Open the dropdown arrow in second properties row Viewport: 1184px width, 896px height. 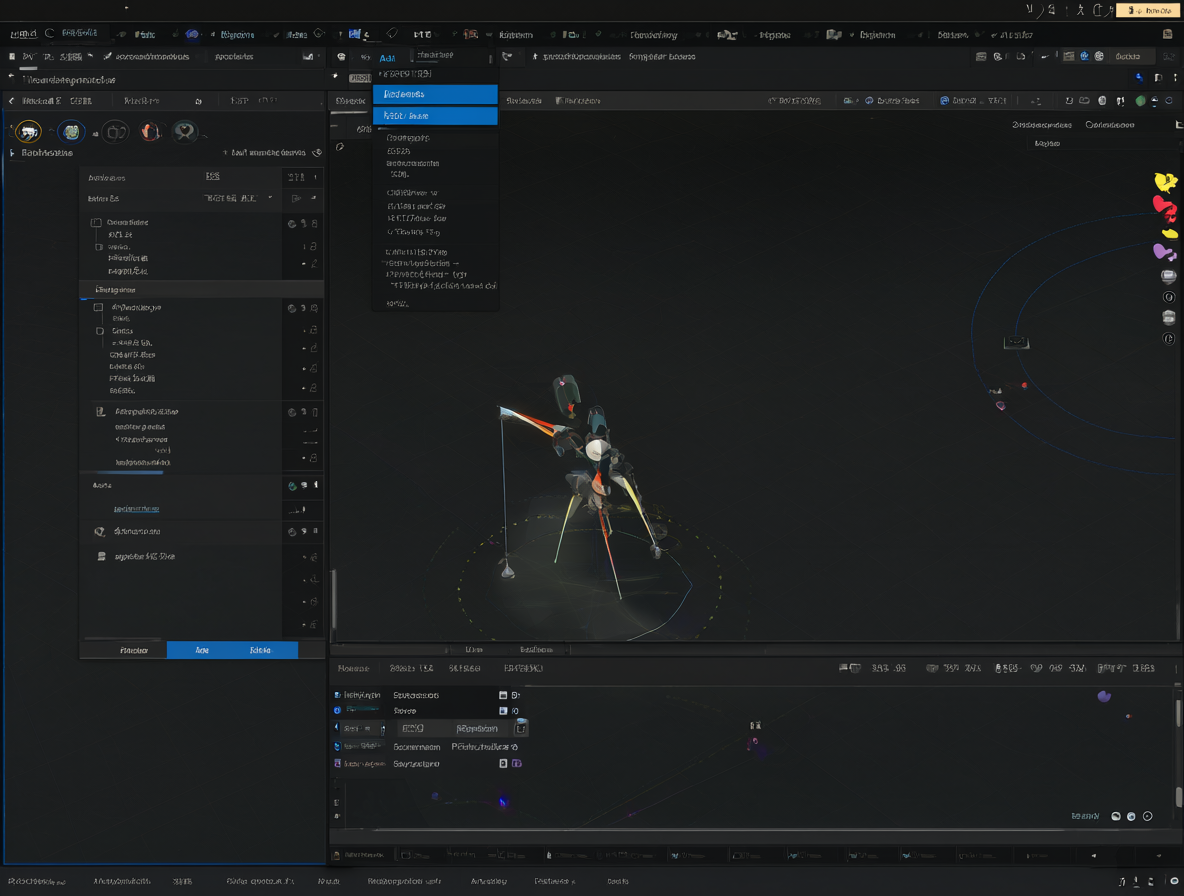click(270, 199)
